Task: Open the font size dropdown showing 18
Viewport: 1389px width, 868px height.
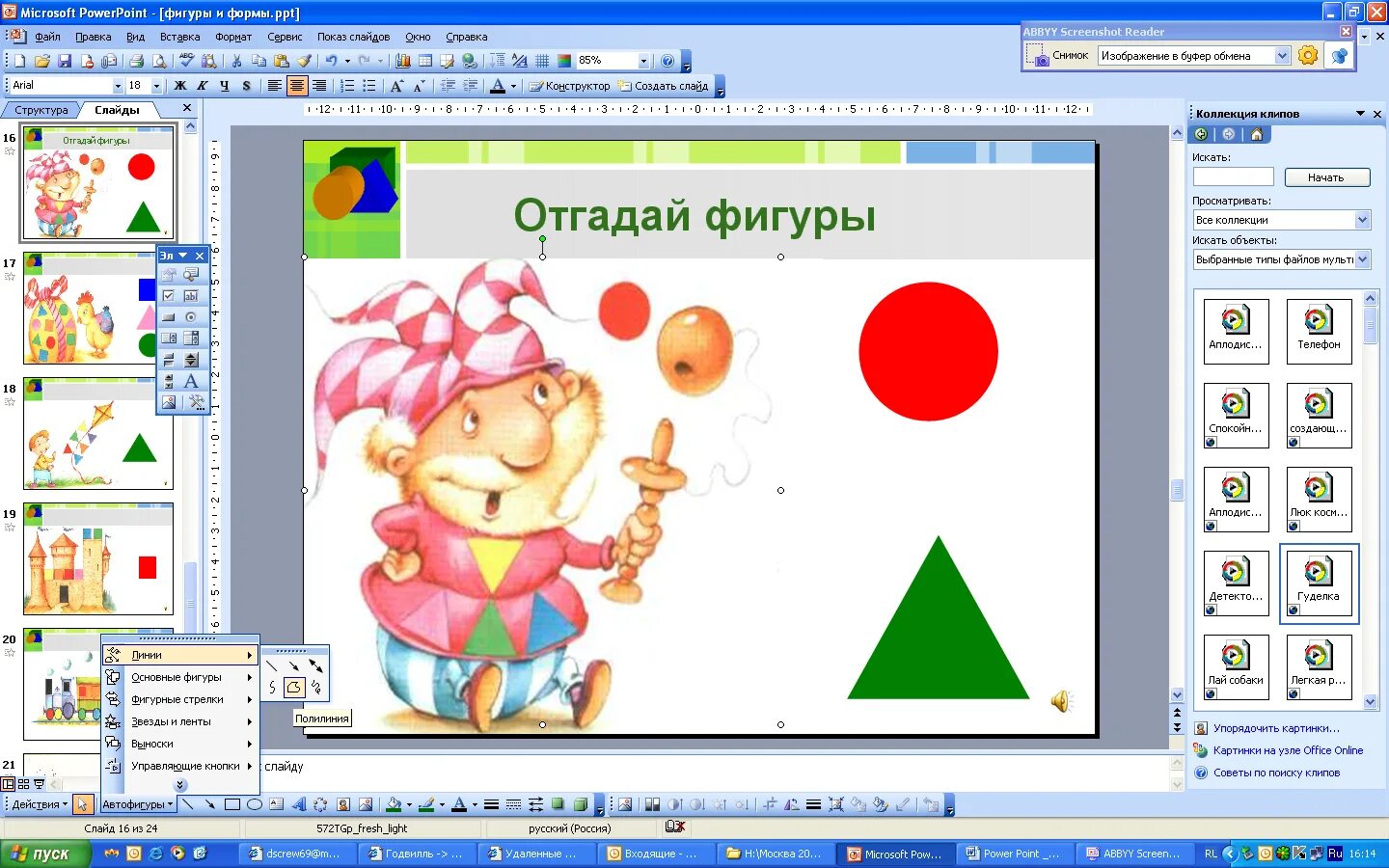Action: (x=156, y=86)
